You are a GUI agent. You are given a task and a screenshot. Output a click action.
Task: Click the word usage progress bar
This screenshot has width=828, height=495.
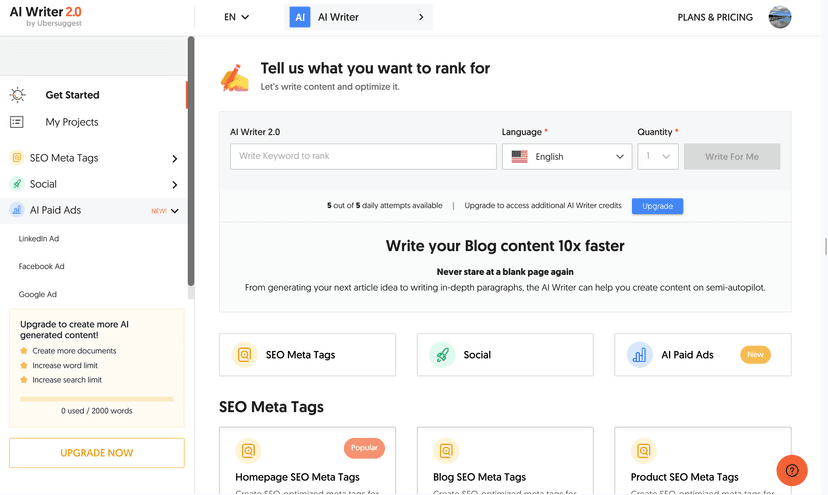point(97,399)
